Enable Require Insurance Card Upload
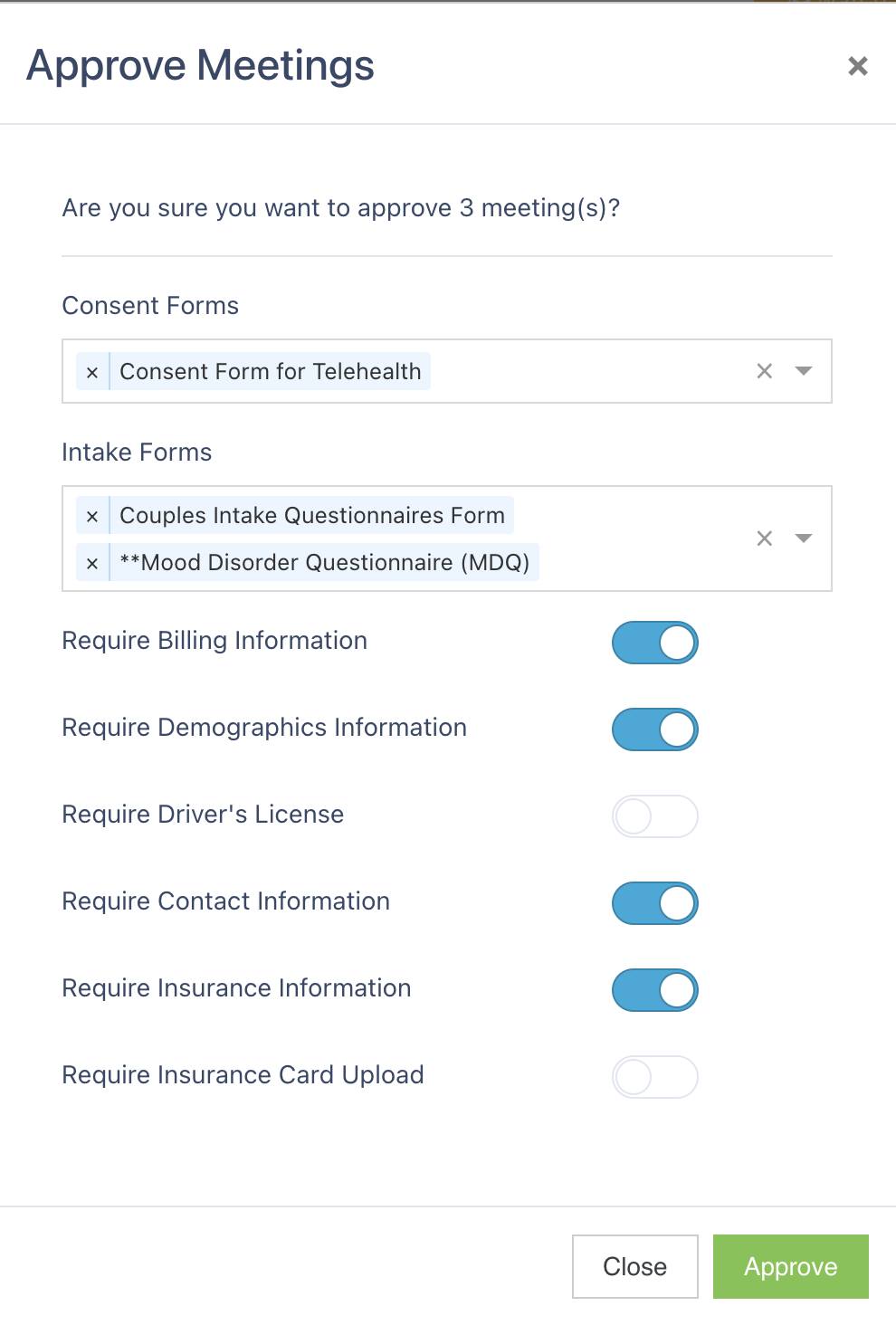The width and height of the screenshot is (896, 1325). 655,1077
